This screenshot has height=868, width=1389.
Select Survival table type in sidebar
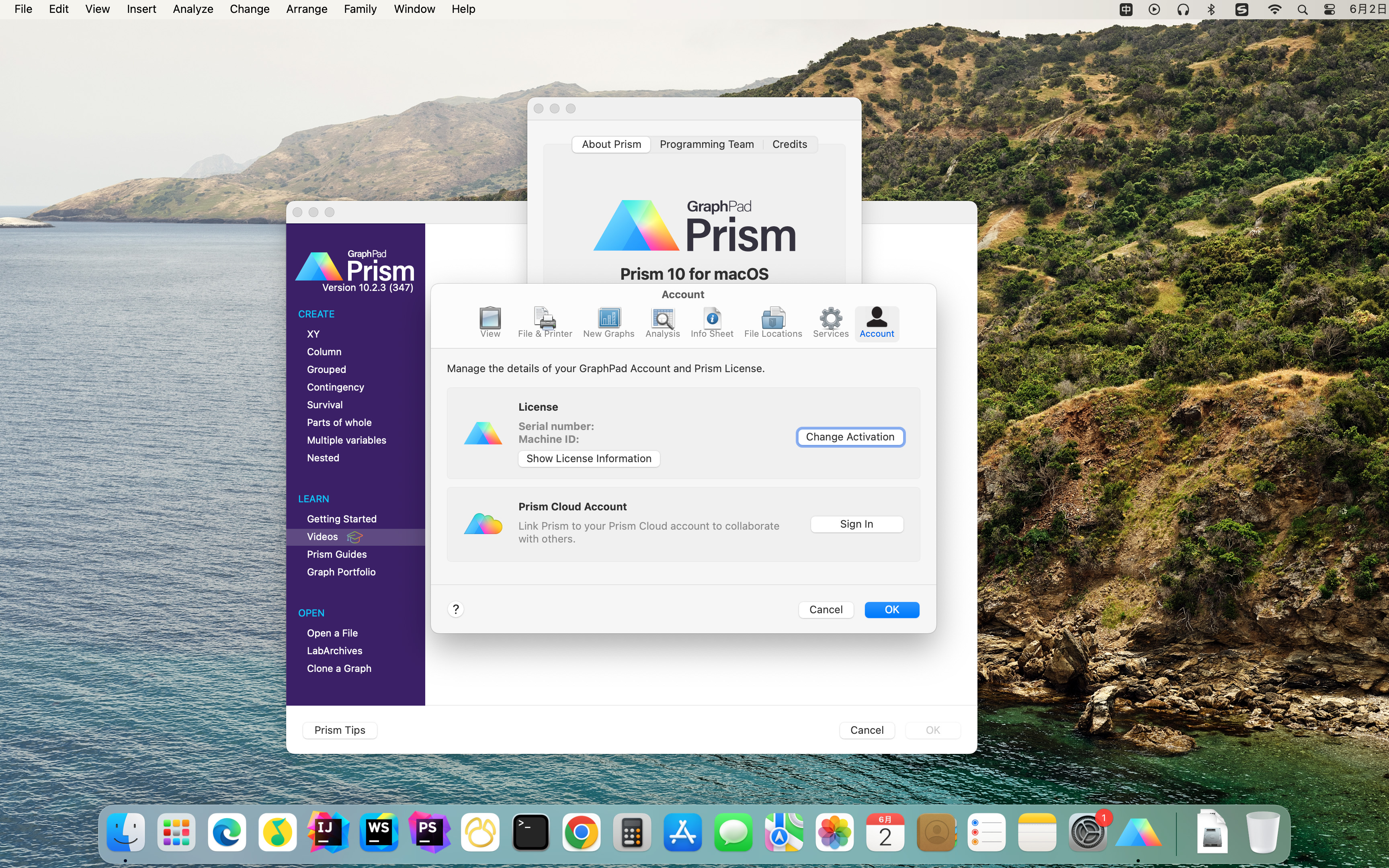(324, 405)
